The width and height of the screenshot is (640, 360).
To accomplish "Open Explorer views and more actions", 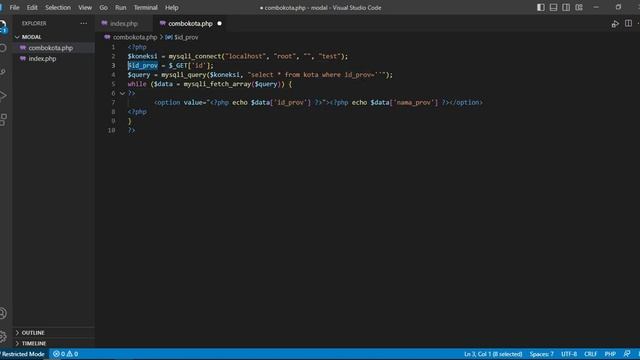I will pos(84,23).
